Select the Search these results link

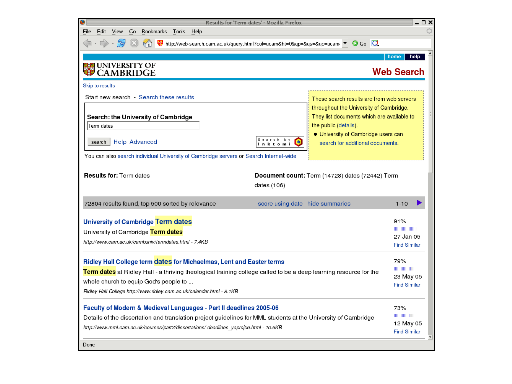pyautogui.click(x=166, y=97)
